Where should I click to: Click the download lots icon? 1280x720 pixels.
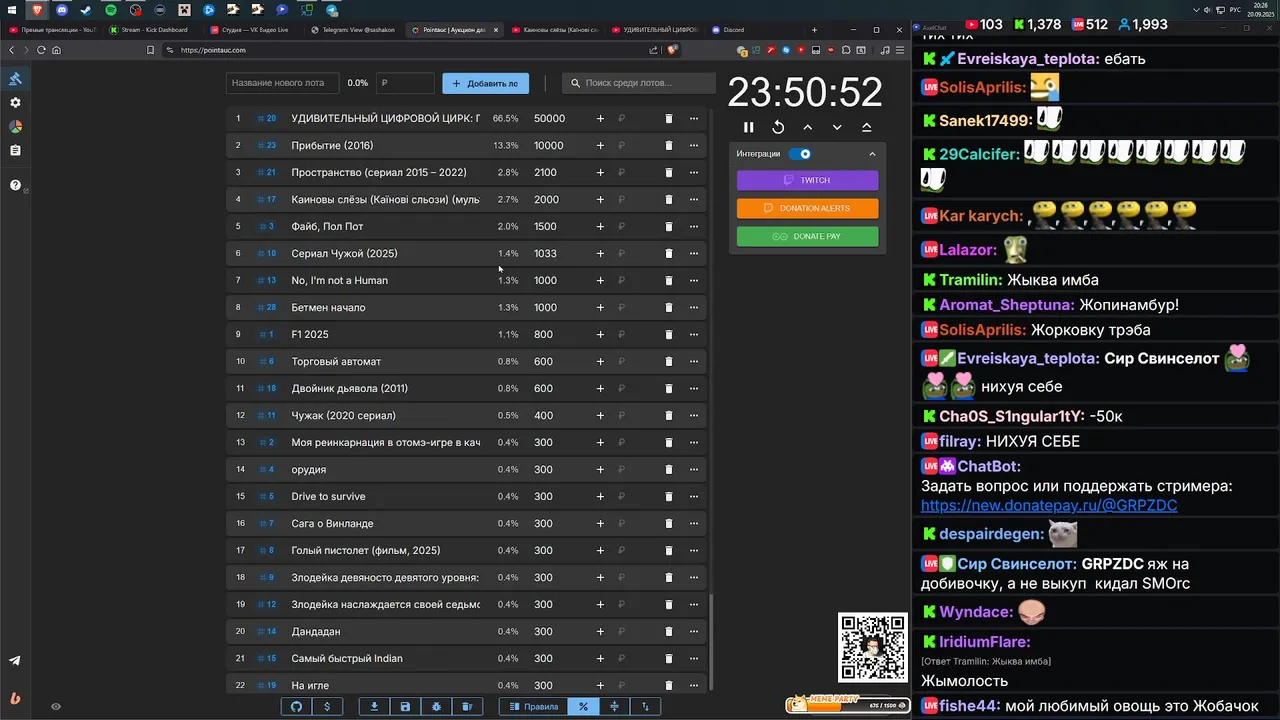pyautogui.click(x=374, y=706)
